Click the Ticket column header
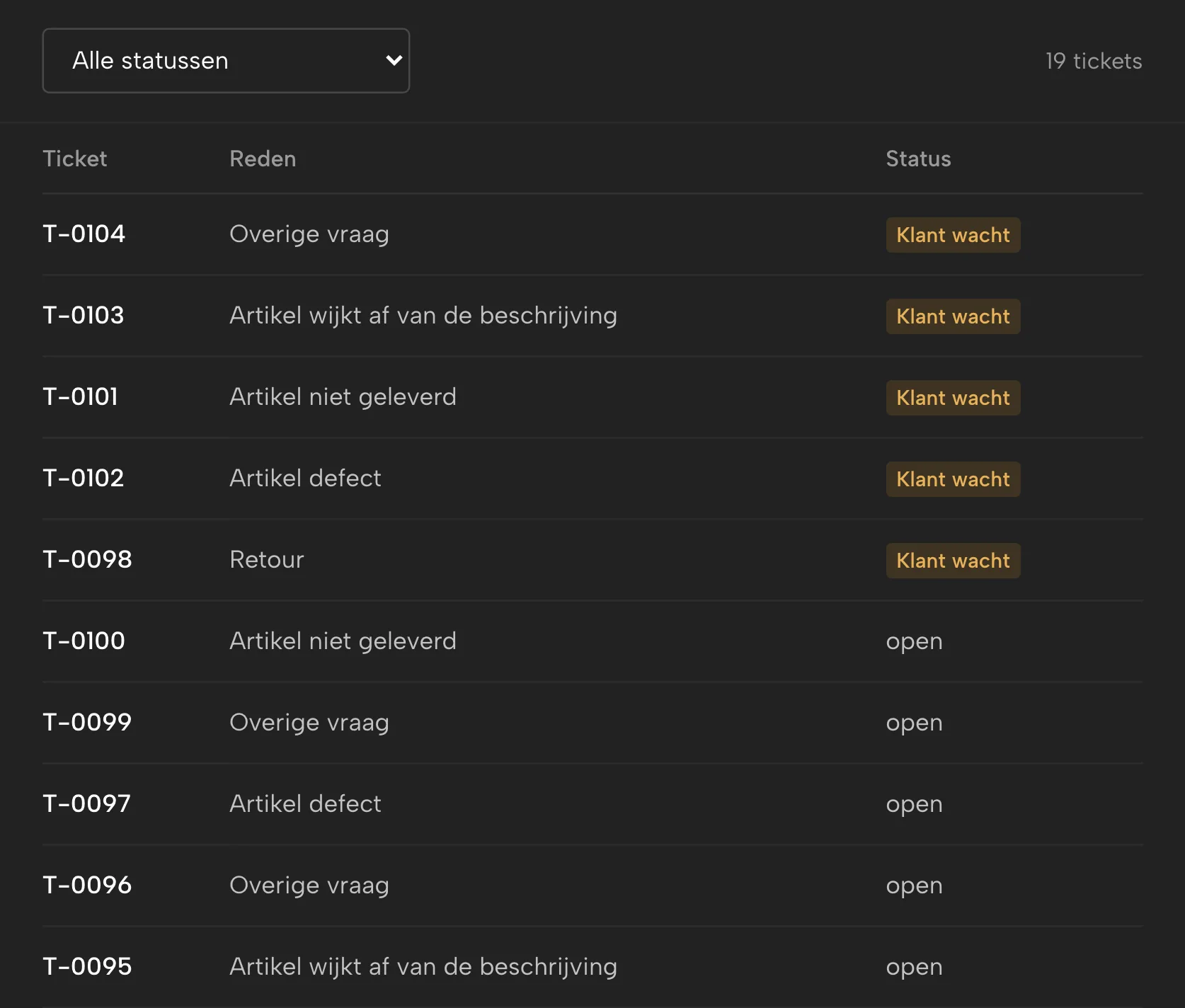The image size is (1185, 1008). click(75, 159)
